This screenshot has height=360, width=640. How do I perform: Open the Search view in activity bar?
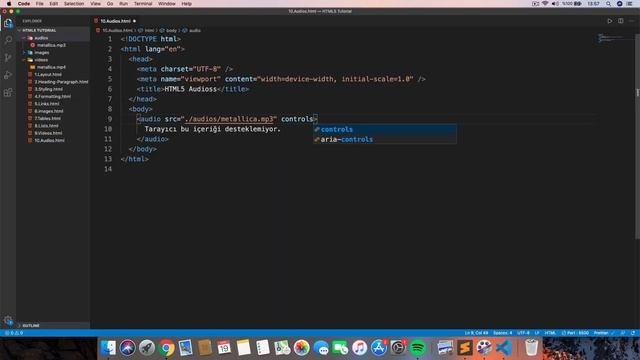tap(8, 40)
